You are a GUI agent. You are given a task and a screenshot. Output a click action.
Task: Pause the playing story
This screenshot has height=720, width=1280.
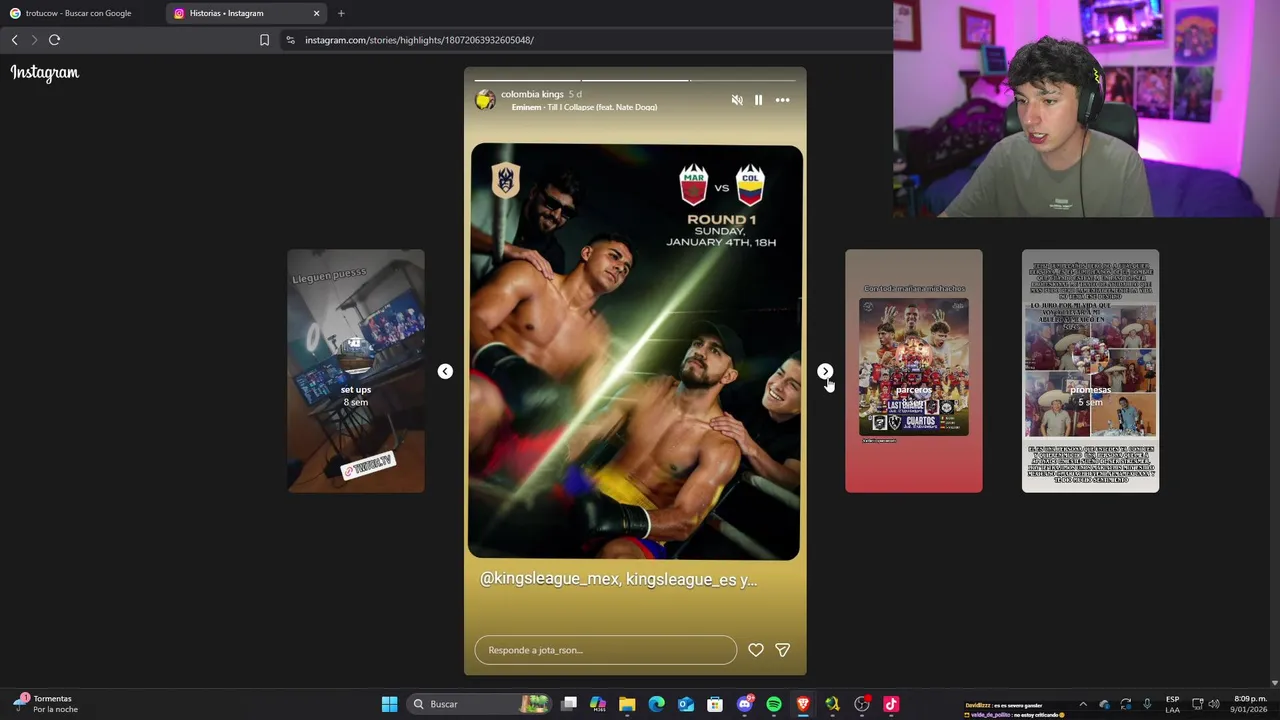tap(758, 100)
